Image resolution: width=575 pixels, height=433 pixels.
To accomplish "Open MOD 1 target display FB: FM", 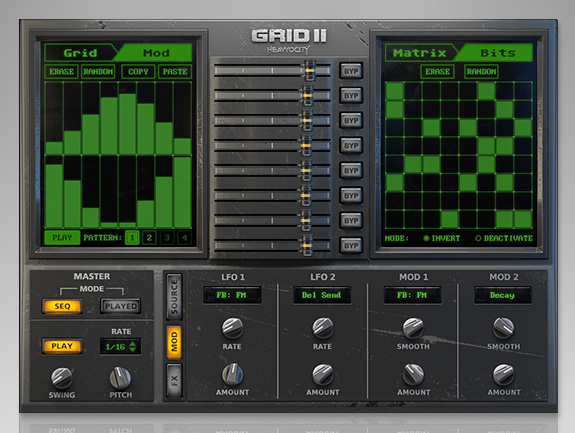I will (412, 295).
